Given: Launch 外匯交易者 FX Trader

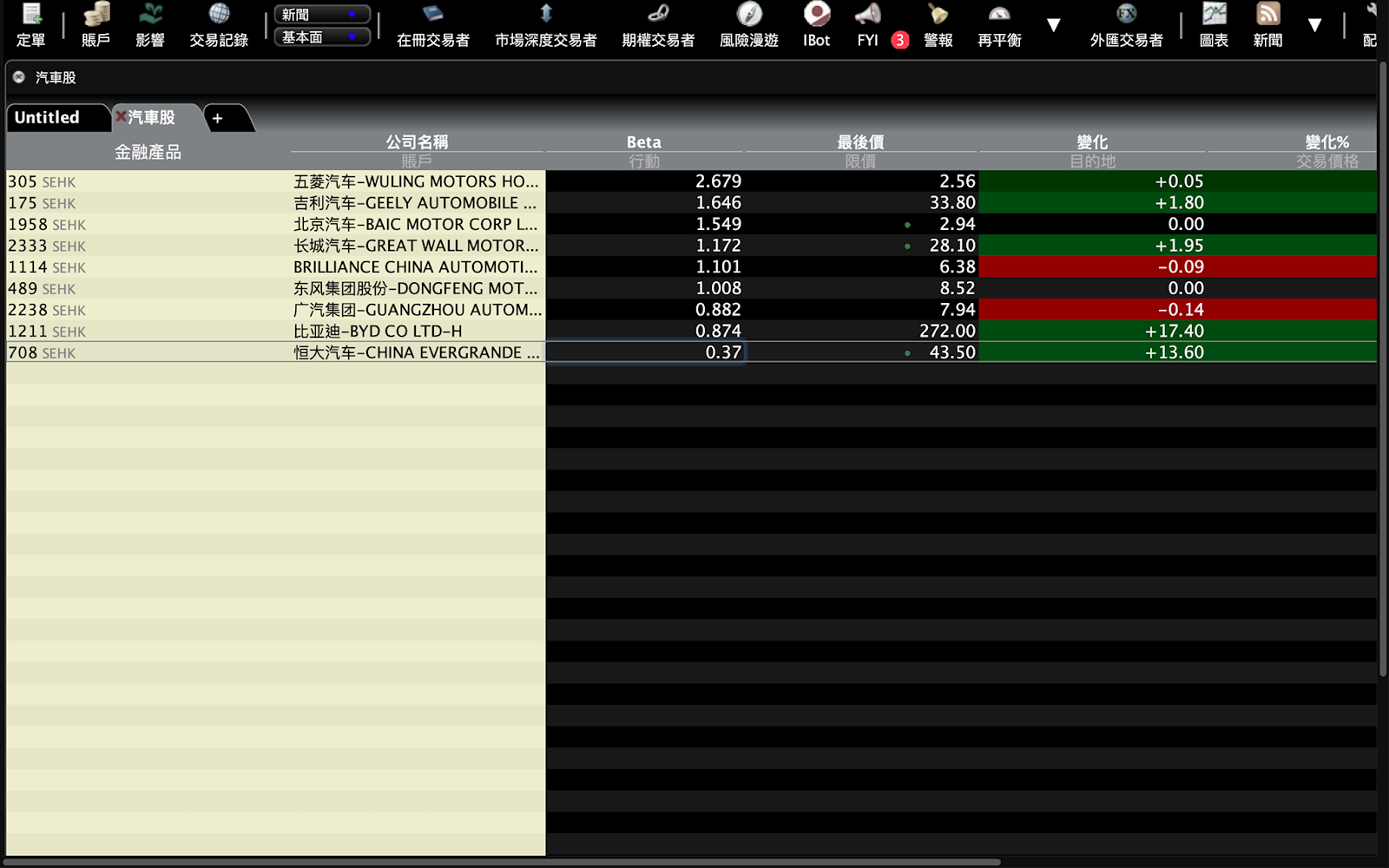Looking at the screenshot, I should [x=1126, y=24].
